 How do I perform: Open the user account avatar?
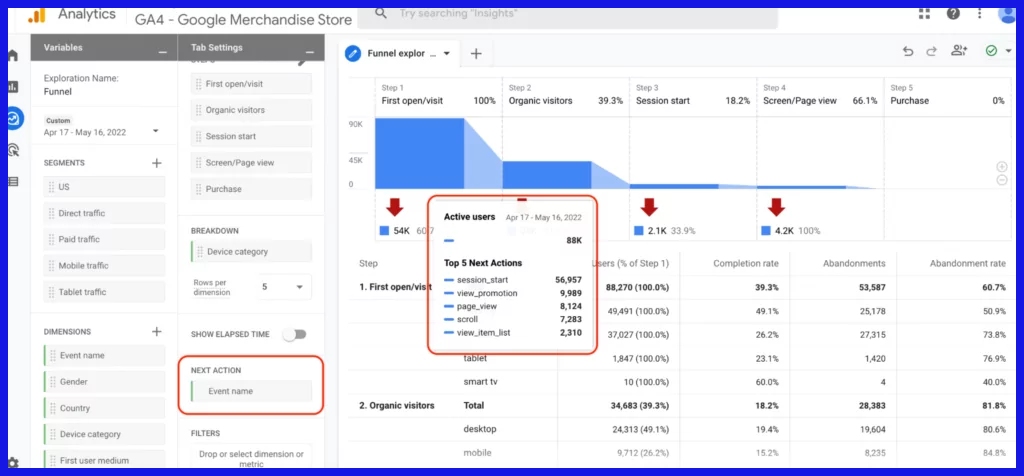[x=1007, y=14]
